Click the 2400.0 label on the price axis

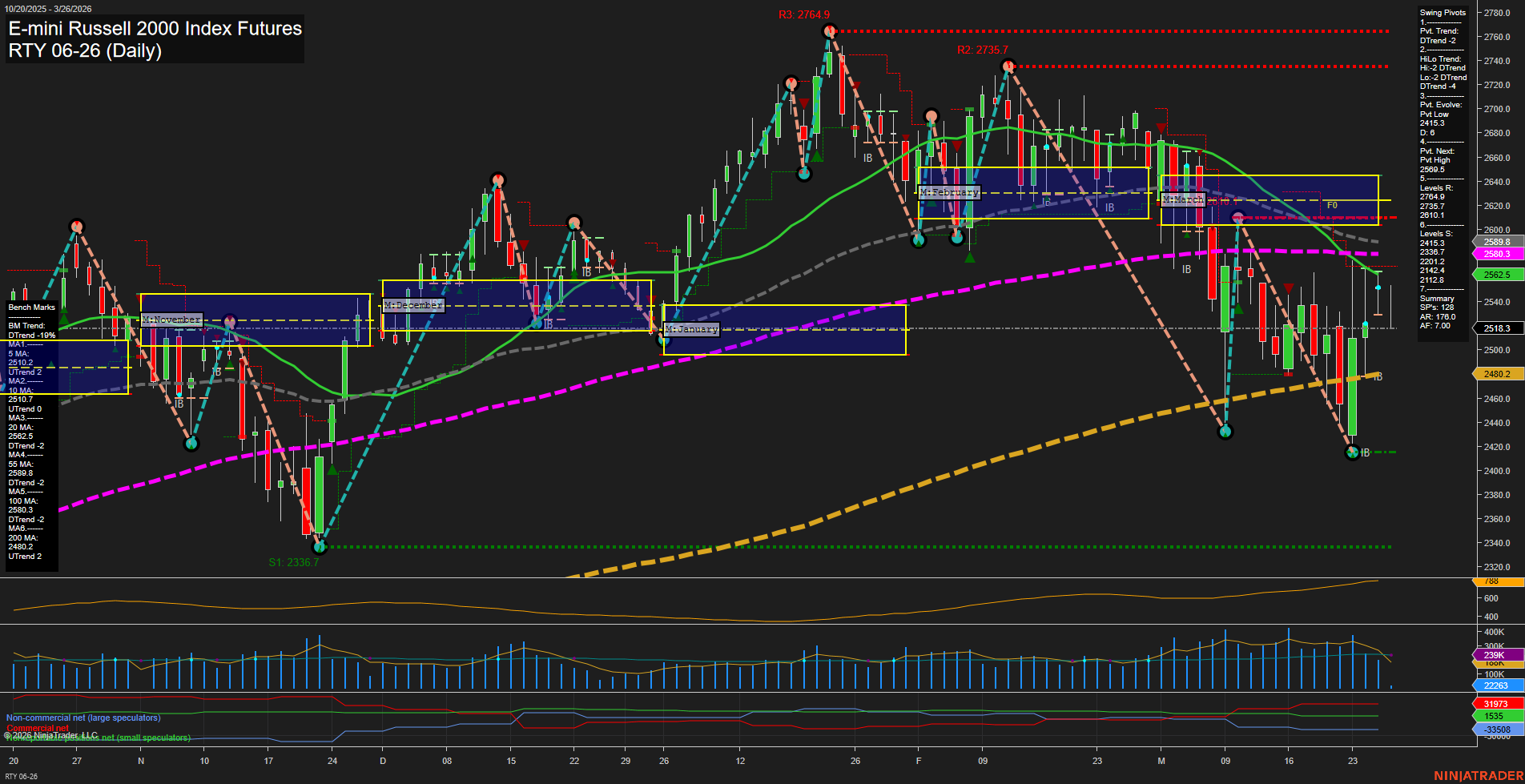pyautogui.click(x=1497, y=471)
